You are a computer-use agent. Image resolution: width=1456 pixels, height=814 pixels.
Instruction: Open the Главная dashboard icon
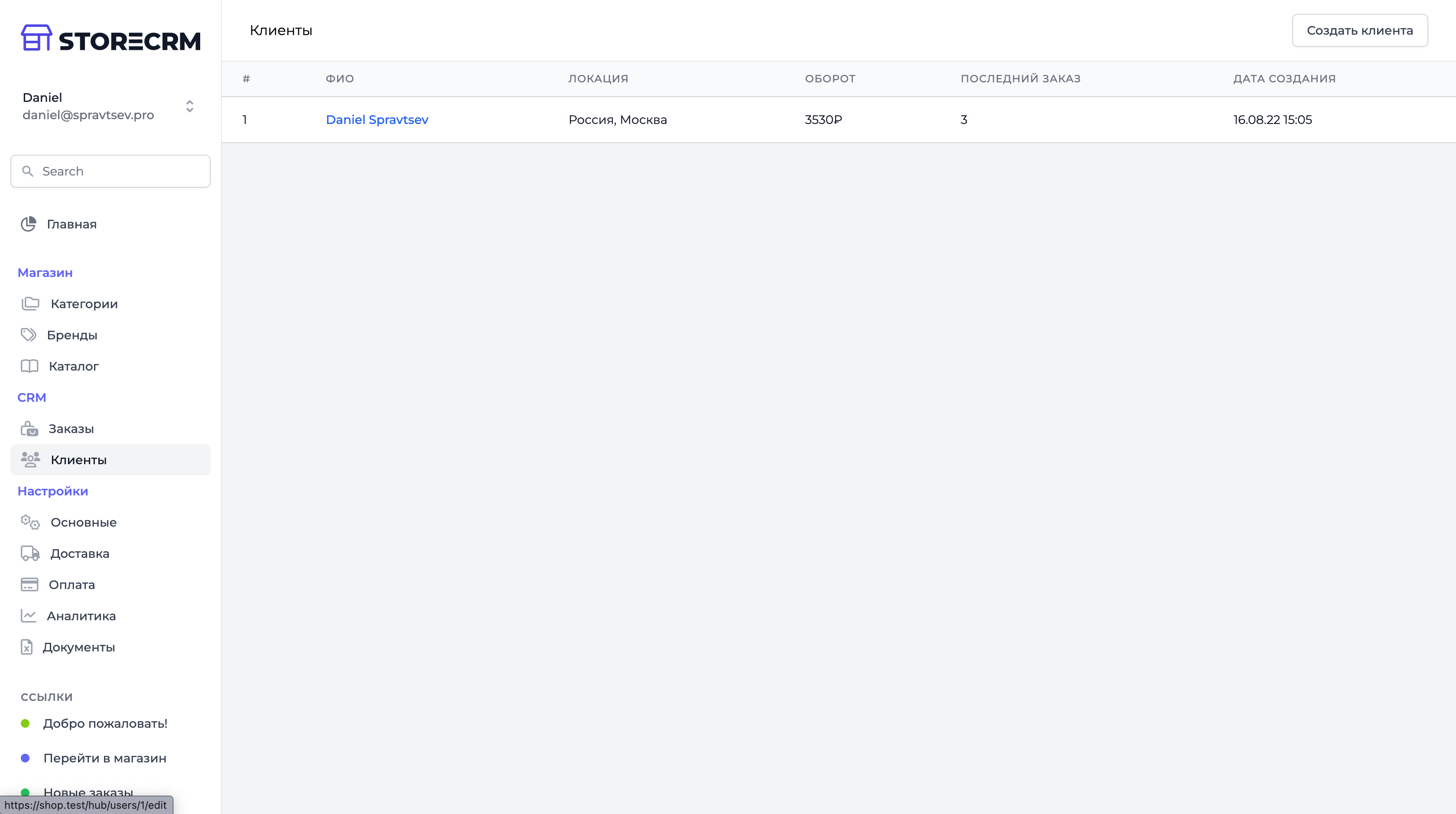click(x=29, y=224)
